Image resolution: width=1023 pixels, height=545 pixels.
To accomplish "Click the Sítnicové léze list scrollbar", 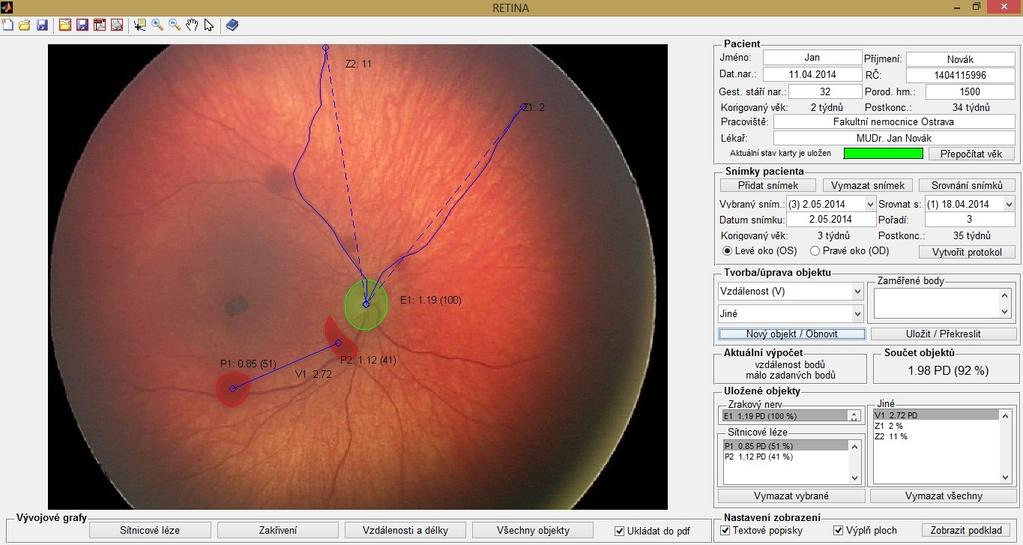I will pos(855,461).
